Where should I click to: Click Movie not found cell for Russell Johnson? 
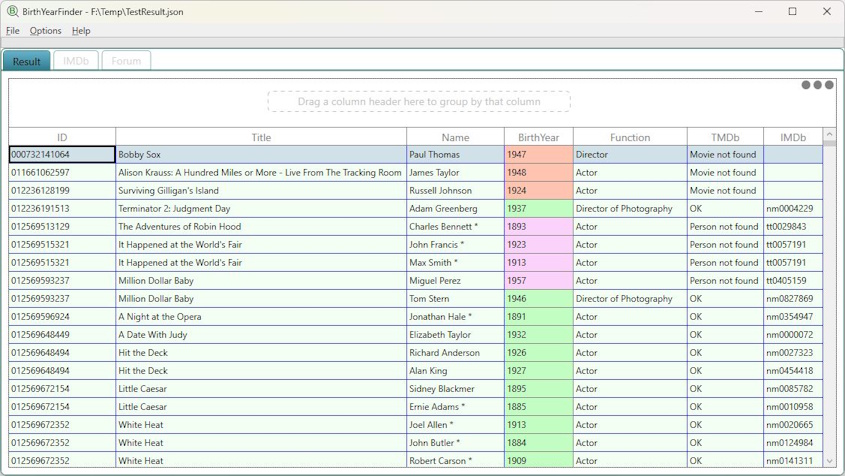click(x=725, y=190)
